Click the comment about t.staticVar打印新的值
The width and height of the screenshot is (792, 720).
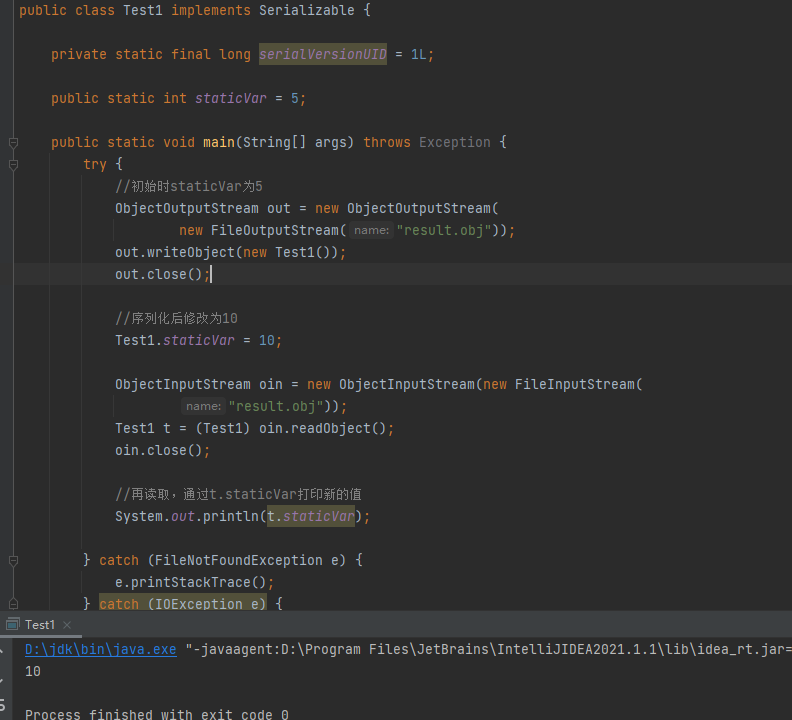tap(238, 494)
